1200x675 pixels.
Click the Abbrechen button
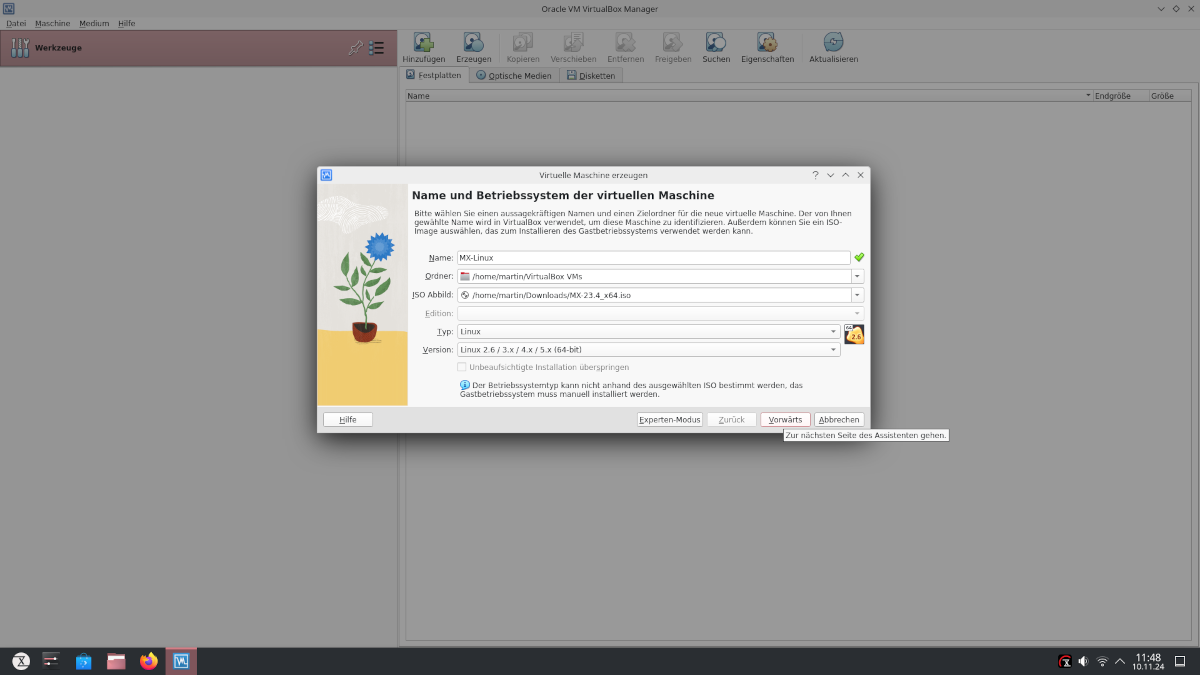click(x=839, y=420)
